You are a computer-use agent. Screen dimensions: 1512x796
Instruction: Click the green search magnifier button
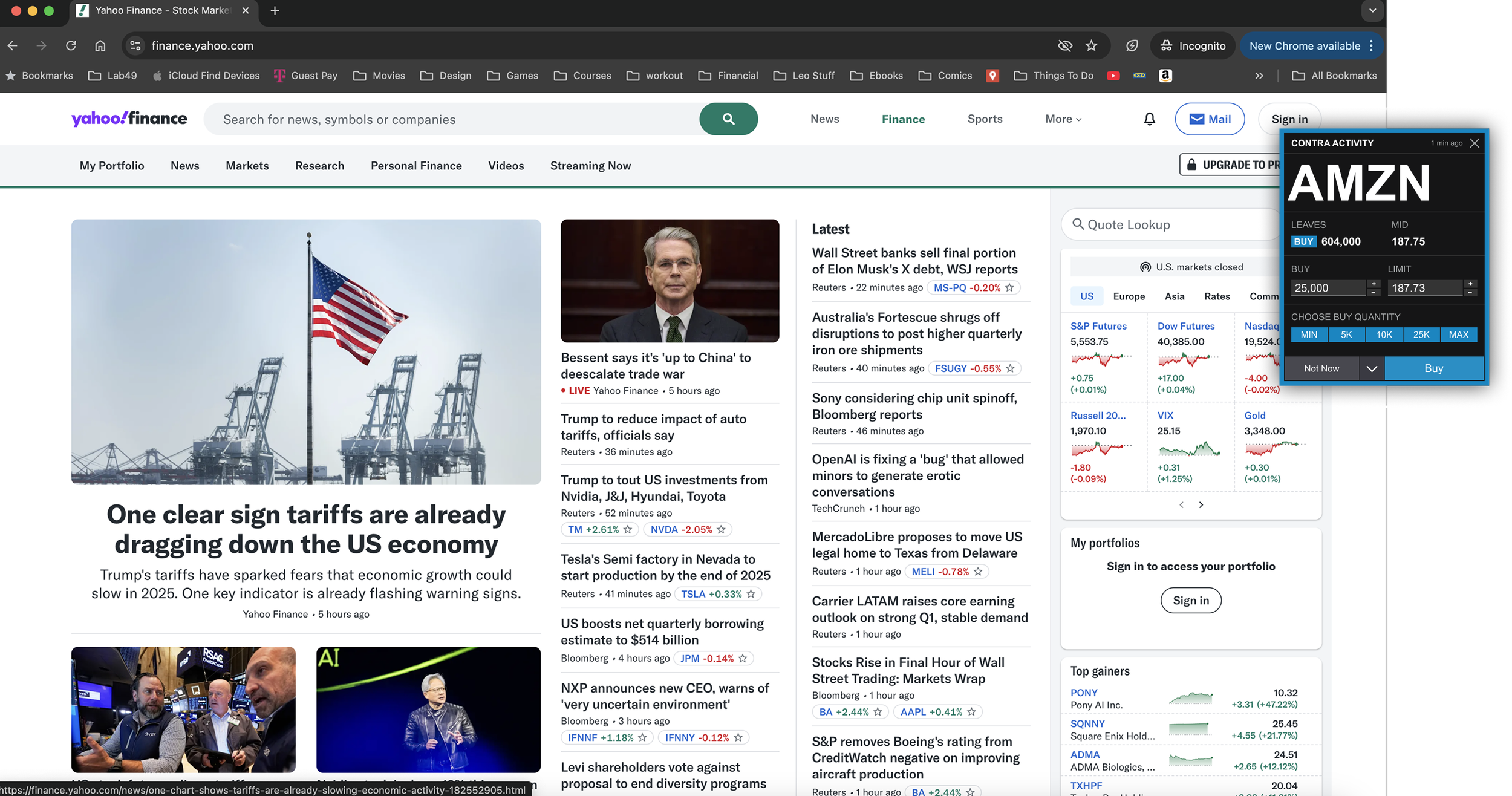coord(728,119)
